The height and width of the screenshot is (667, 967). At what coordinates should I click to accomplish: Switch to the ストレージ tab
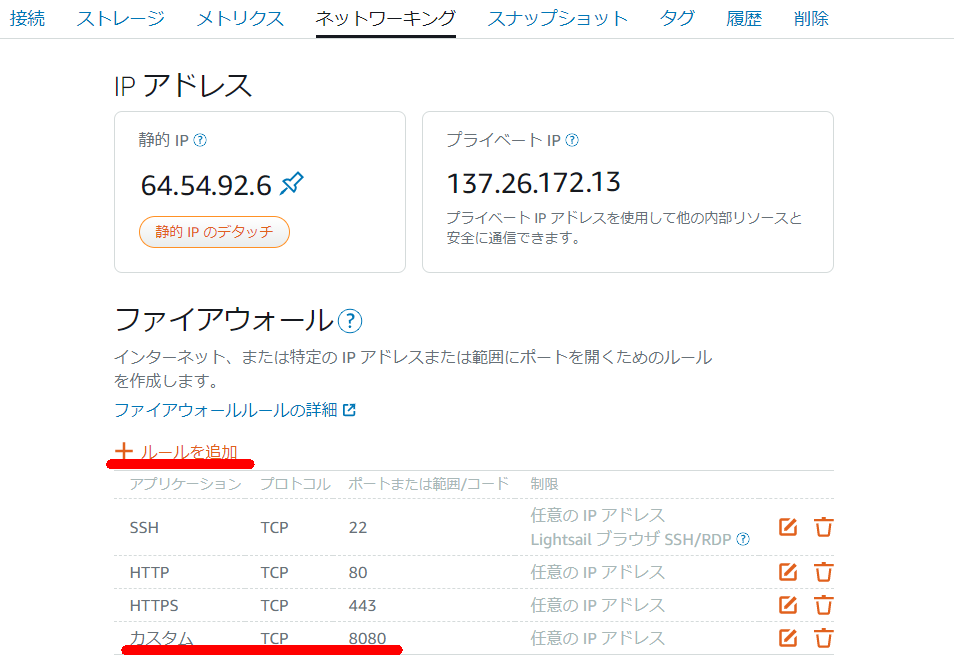tap(120, 18)
